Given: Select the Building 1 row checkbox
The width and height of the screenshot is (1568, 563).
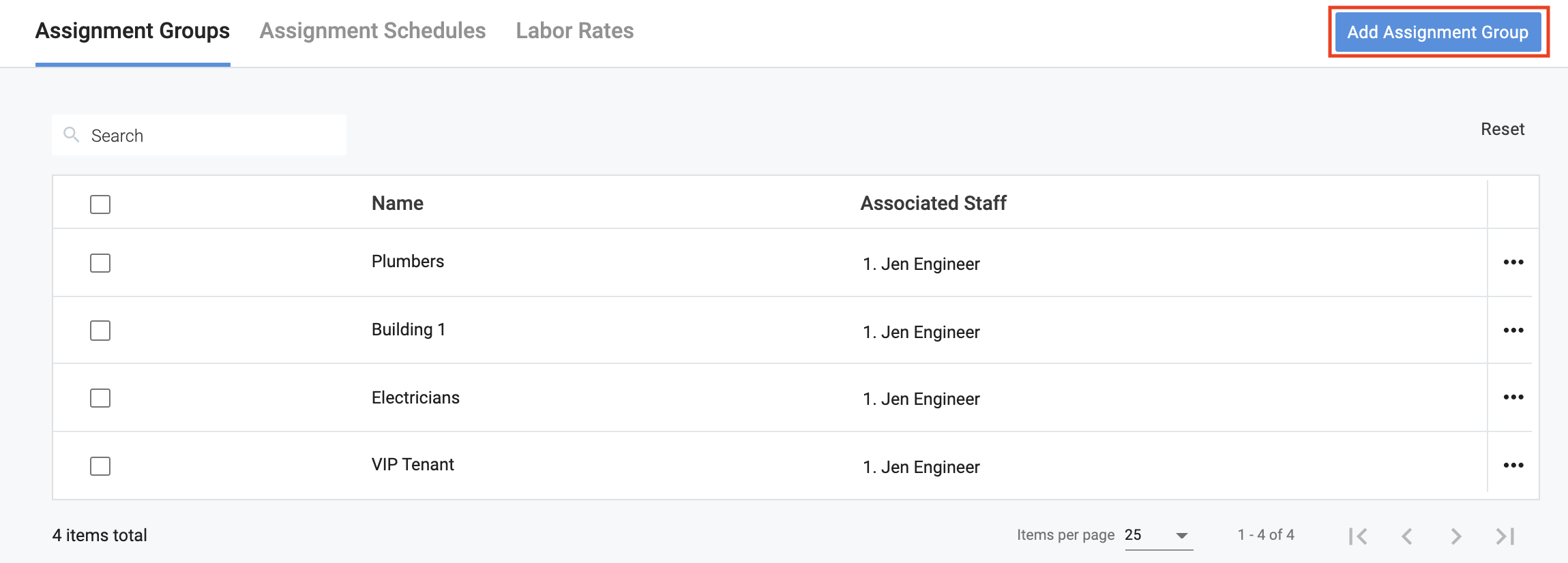Looking at the screenshot, I should coord(100,331).
